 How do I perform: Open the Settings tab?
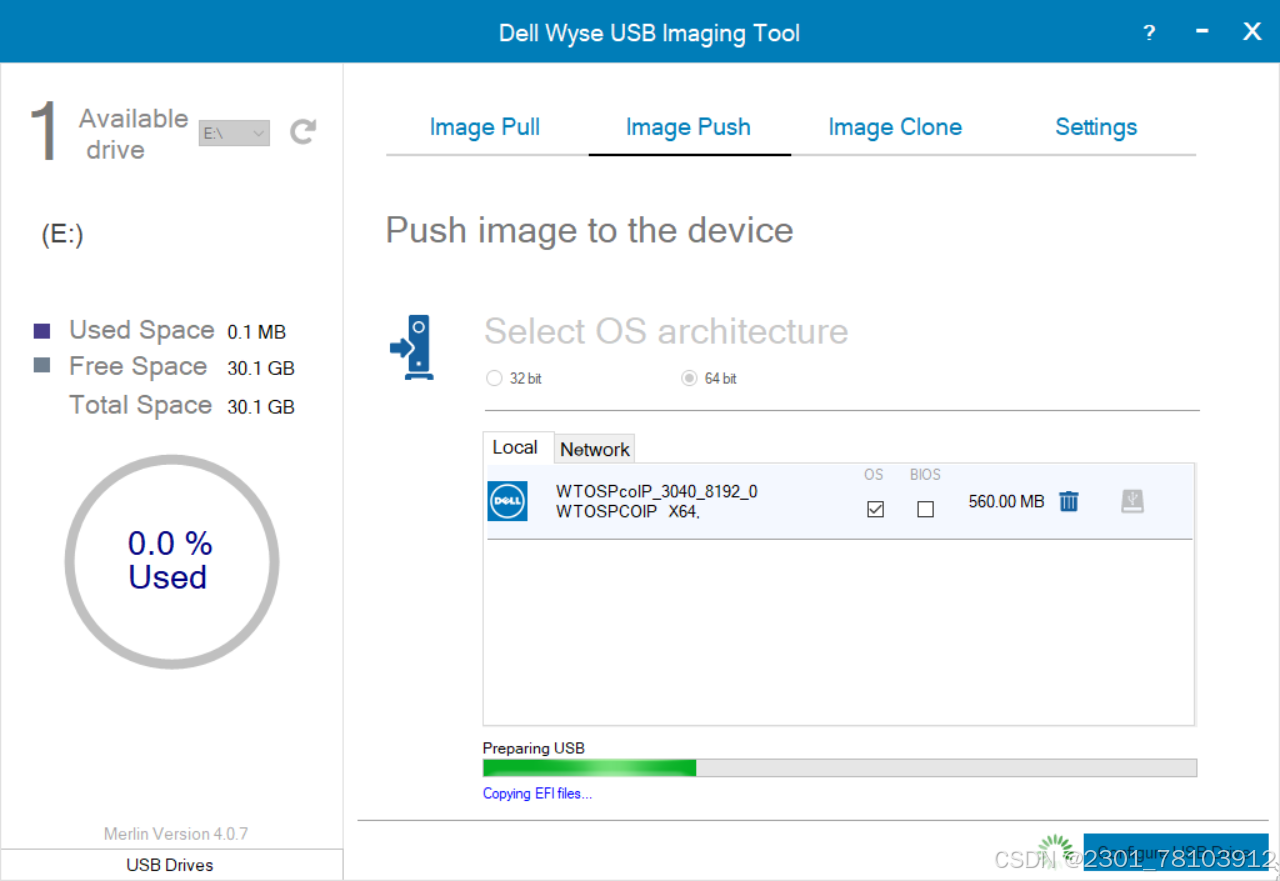(x=1096, y=127)
